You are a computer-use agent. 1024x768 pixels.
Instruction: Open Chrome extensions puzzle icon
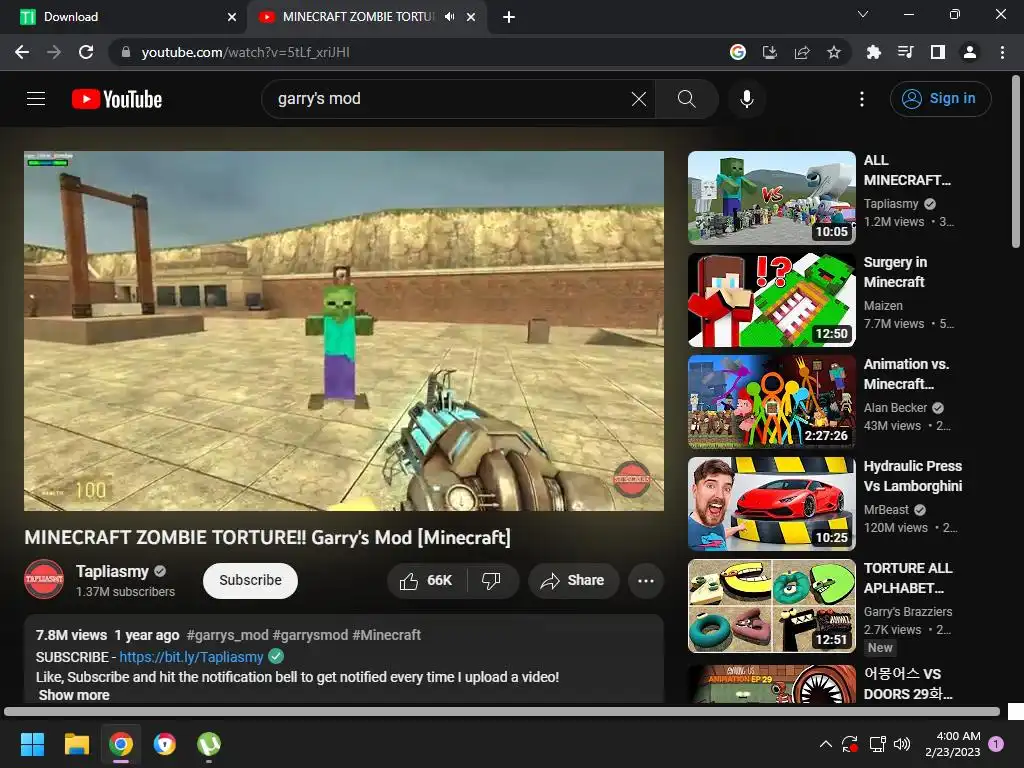tap(873, 52)
